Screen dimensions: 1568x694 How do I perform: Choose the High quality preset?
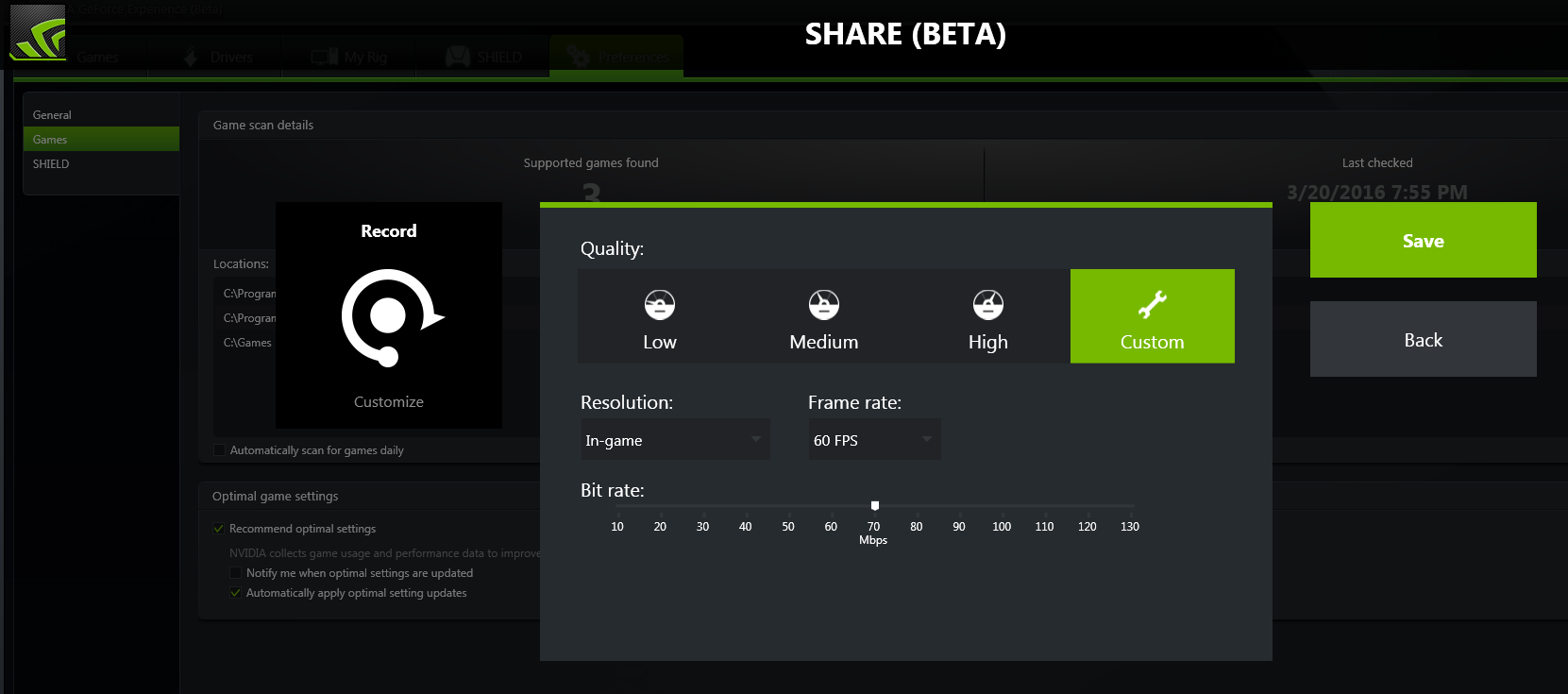point(988,316)
